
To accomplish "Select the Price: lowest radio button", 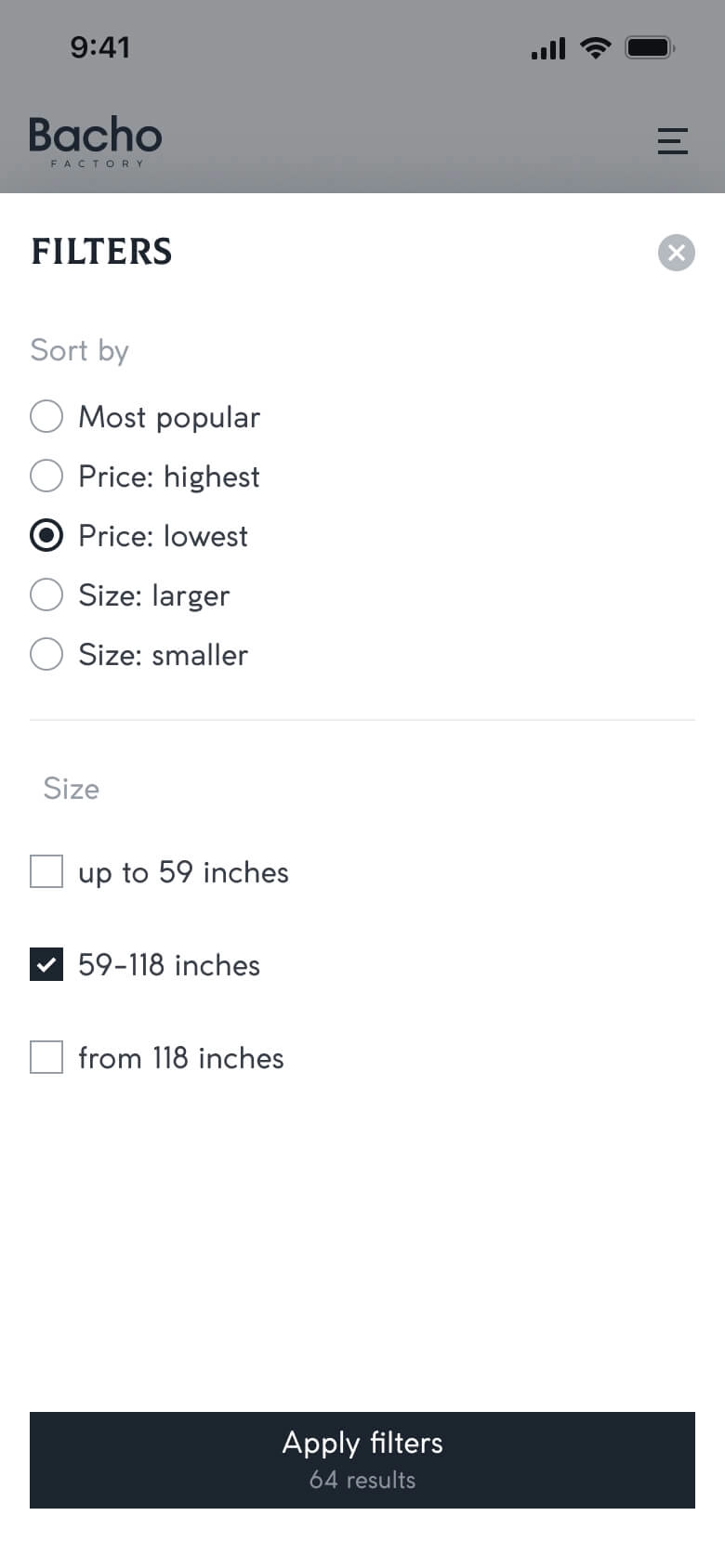I will point(46,535).
